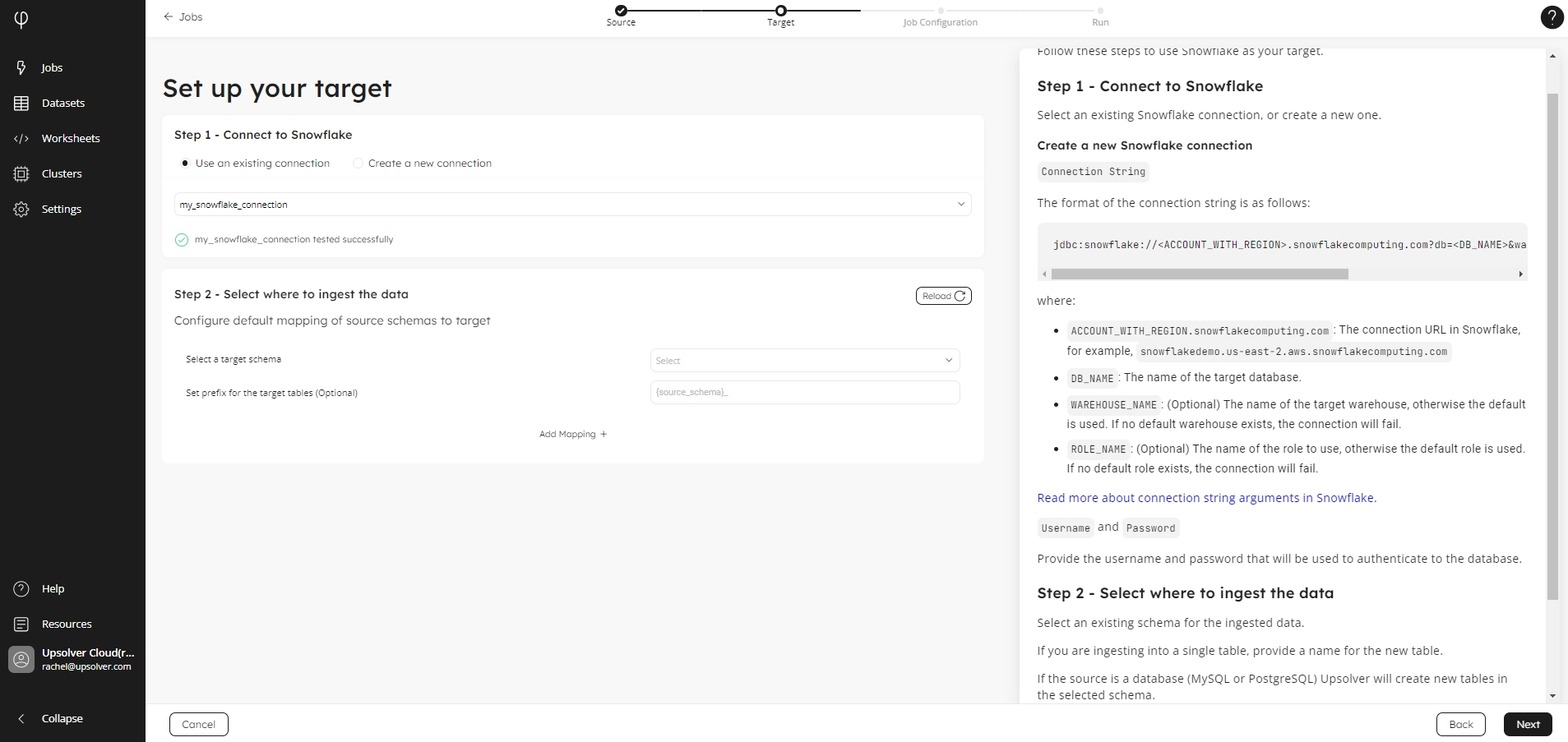Click the Target step in progress bar
The height and width of the screenshot is (742, 1568).
(x=780, y=11)
